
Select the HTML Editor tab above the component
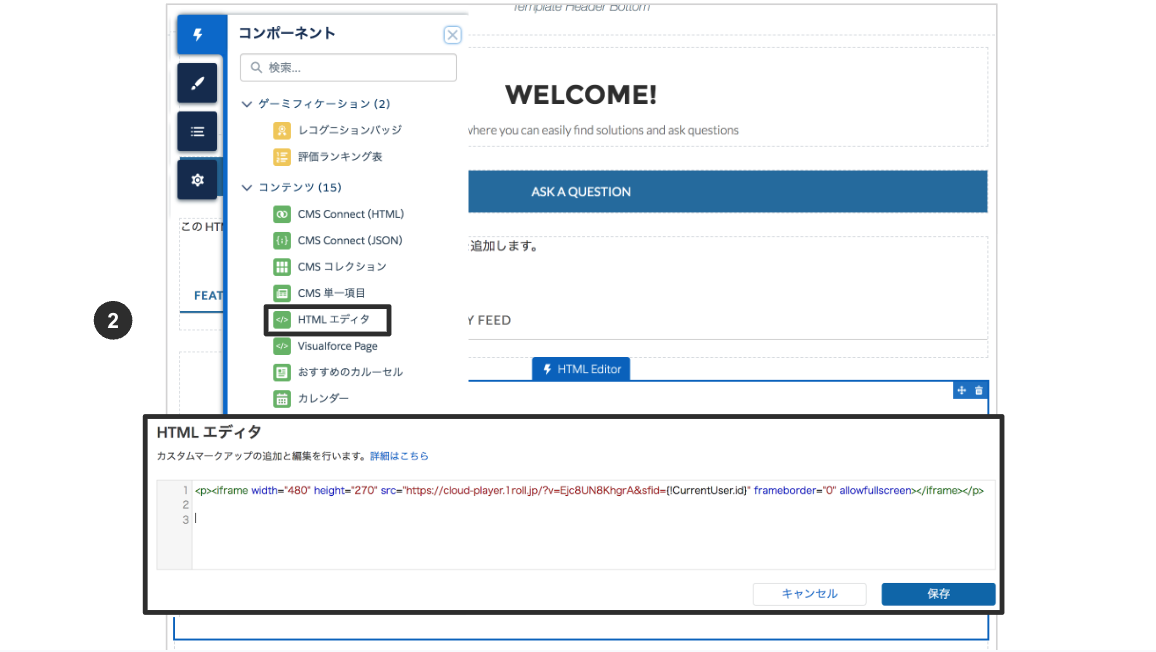581,368
